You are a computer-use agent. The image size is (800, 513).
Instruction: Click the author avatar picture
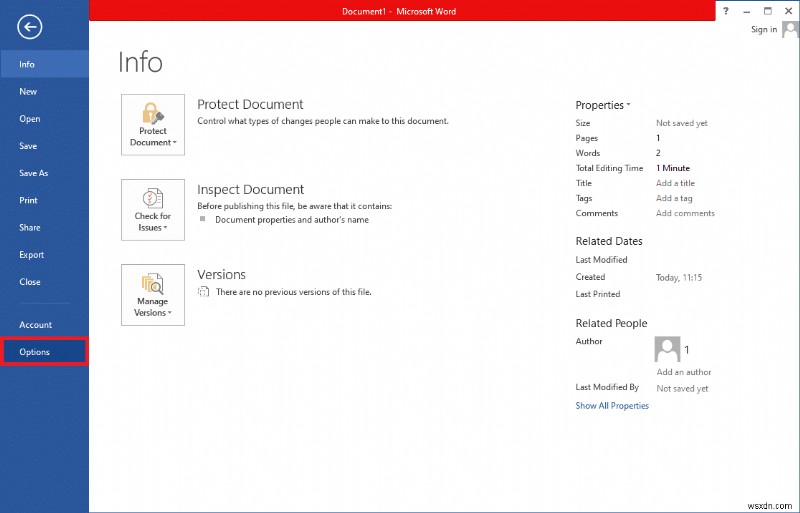point(667,349)
